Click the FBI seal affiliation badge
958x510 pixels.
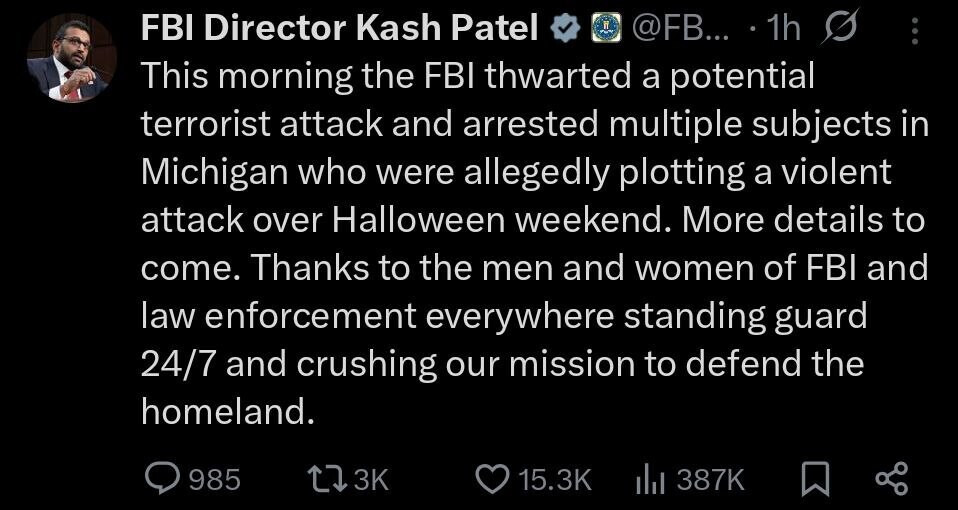click(603, 31)
